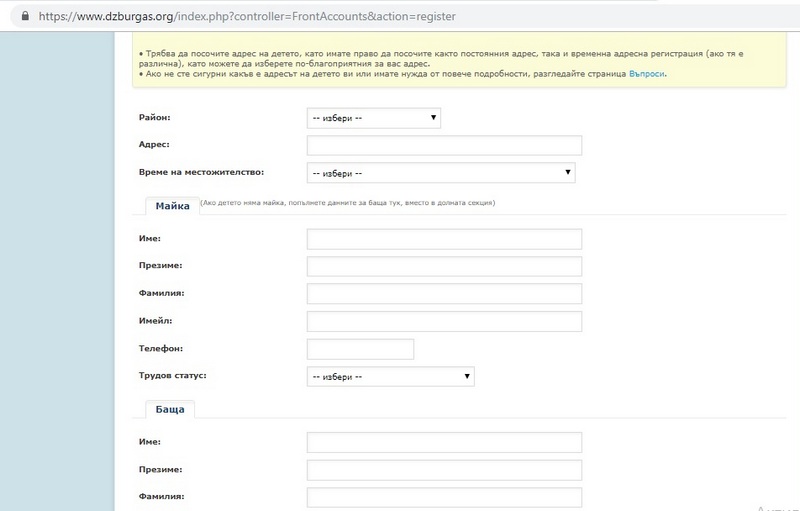The width and height of the screenshot is (800, 511).
Task: Select the Баща tab header
Action: tap(170, 410)
